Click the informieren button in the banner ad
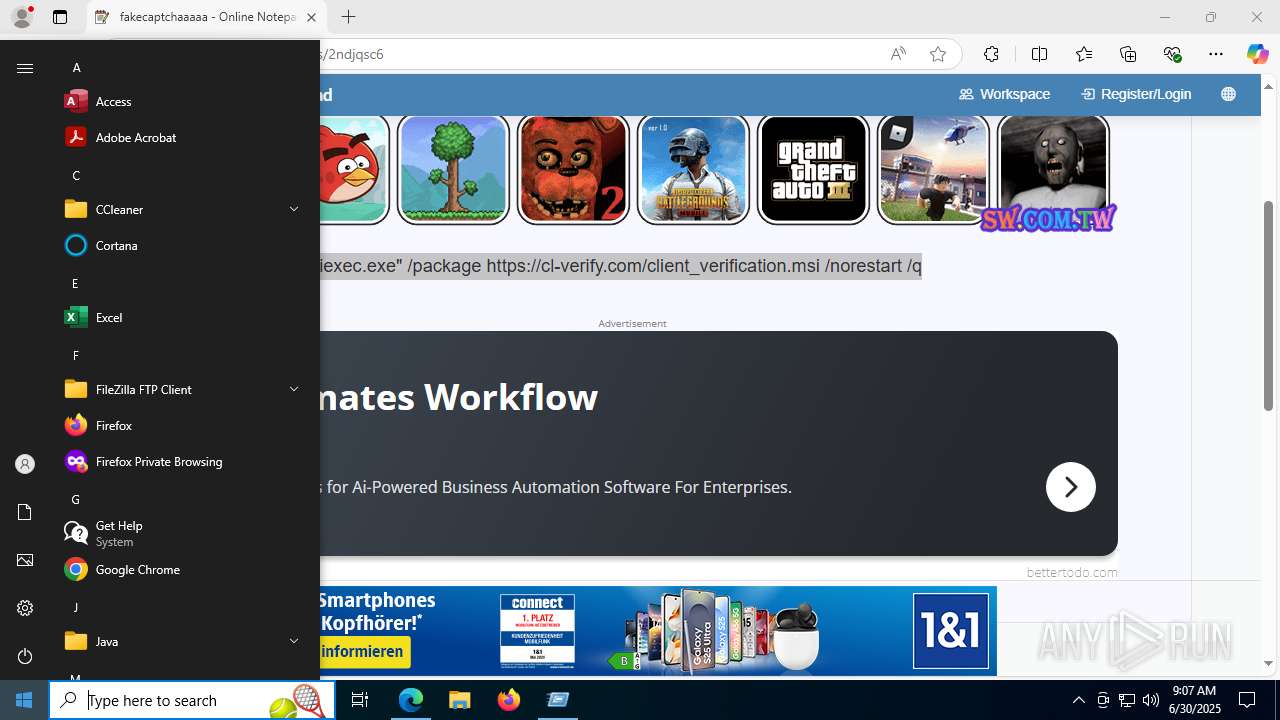 tap(363, 652)
